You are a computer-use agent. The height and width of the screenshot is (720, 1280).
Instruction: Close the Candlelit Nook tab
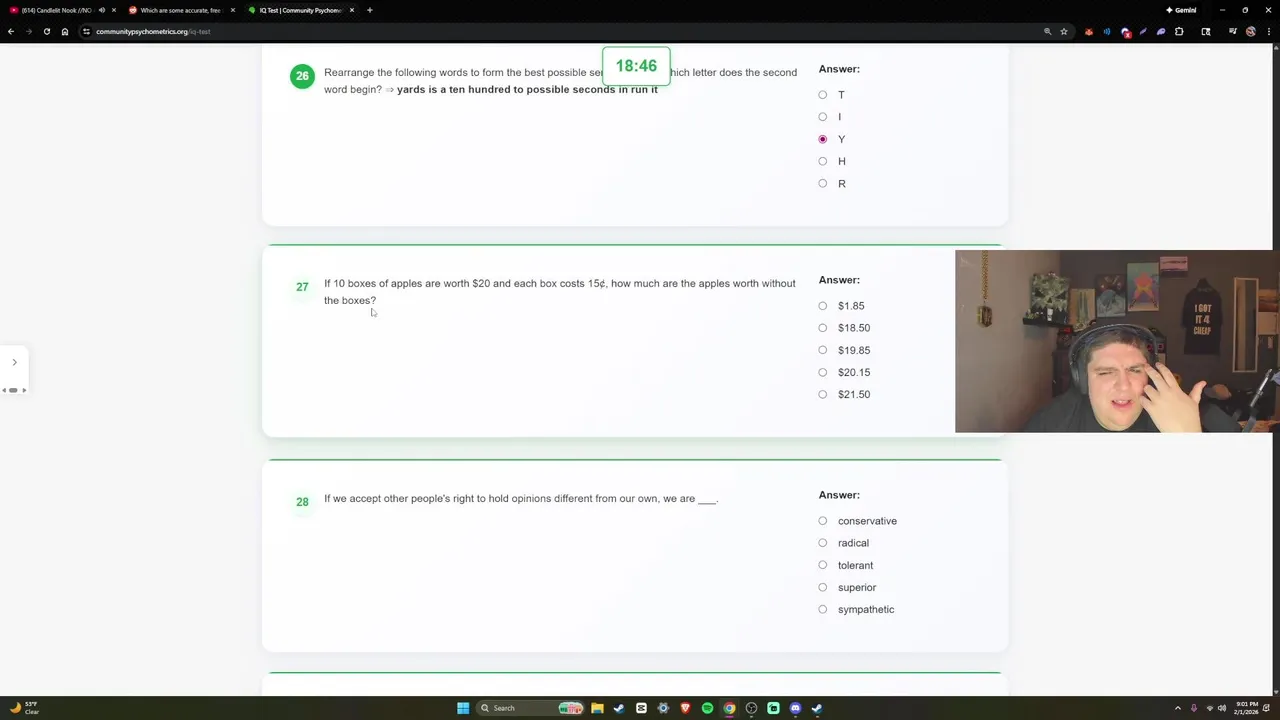click(113, 10)
